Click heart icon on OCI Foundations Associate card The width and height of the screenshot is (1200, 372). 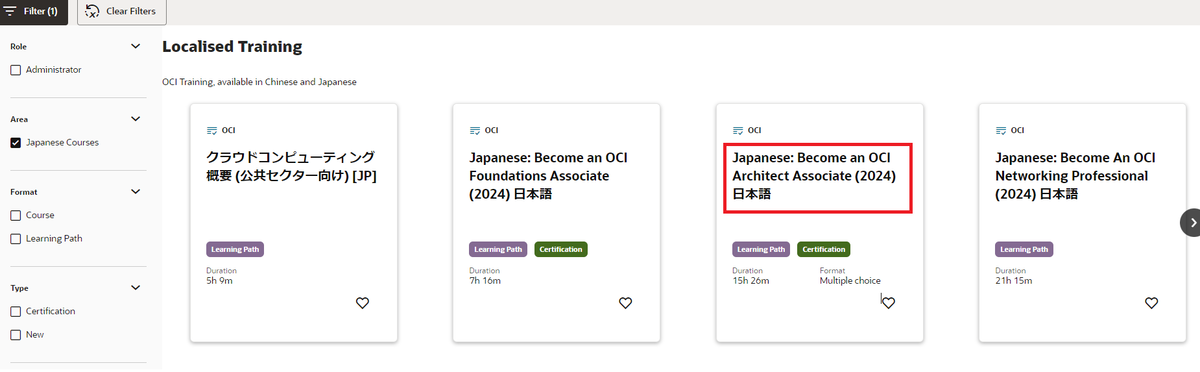coord(625,303)
